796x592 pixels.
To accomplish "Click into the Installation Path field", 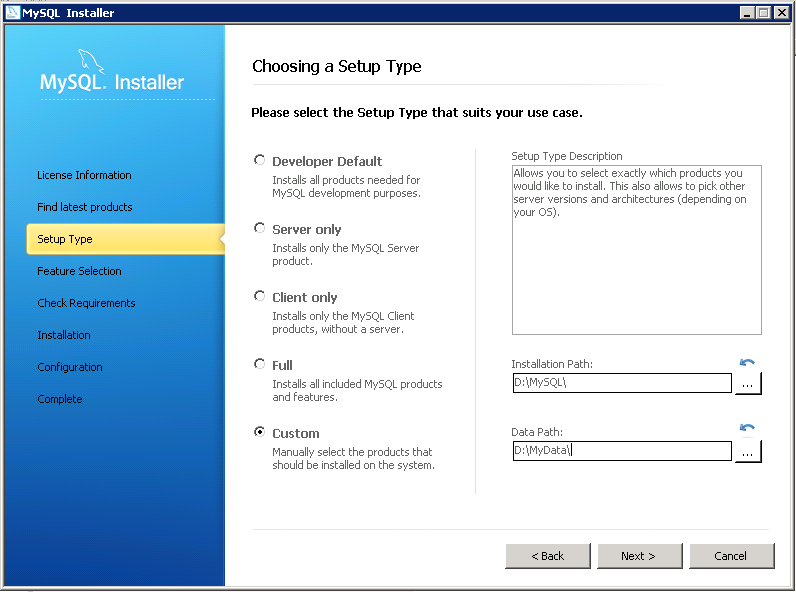I will [x=622, y=383].
